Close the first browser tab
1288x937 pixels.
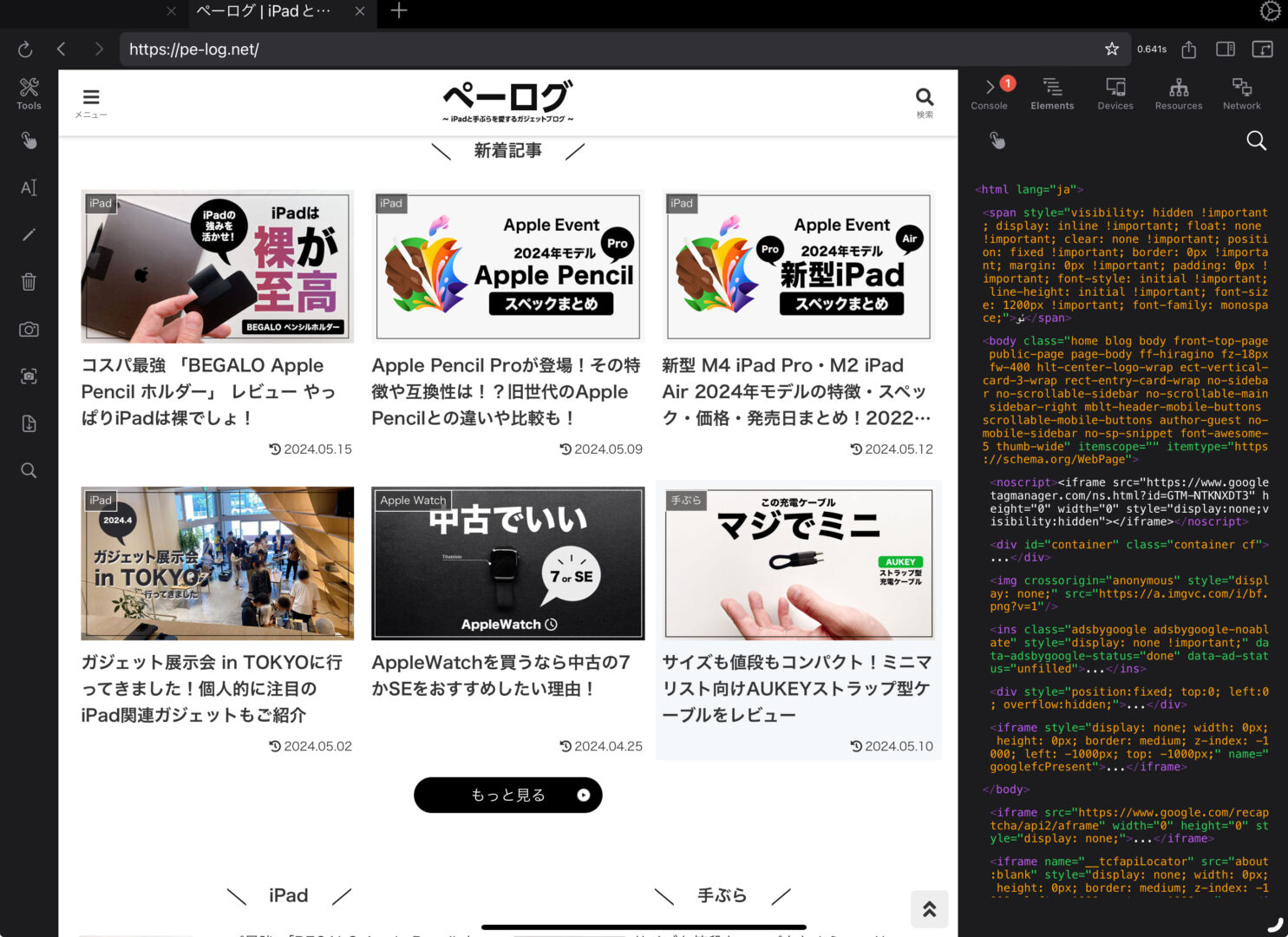click(x=172, y=11)
